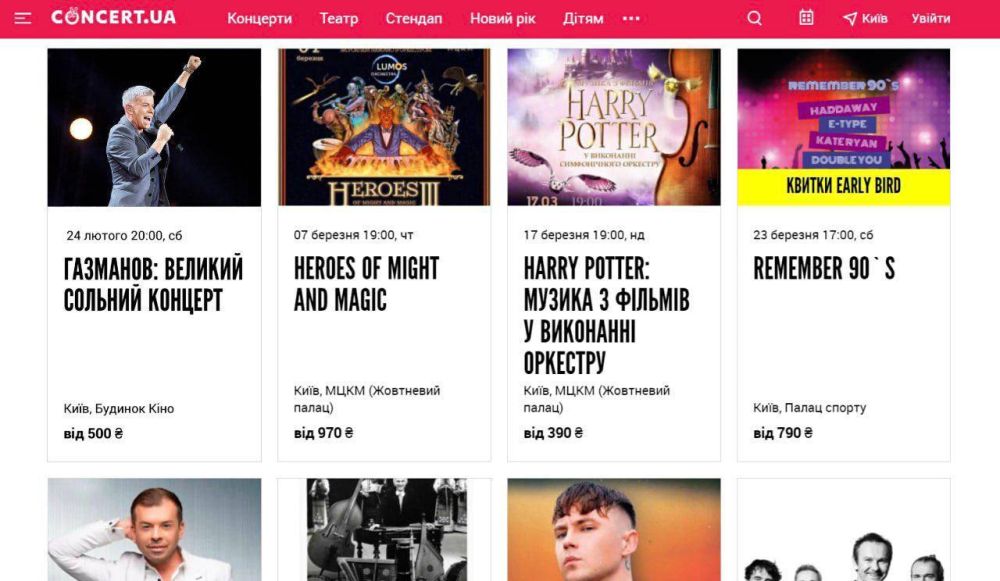Screen dimensions: 1000x581
Task: Open the calendar date picker icon
Action: click(806, 18)
